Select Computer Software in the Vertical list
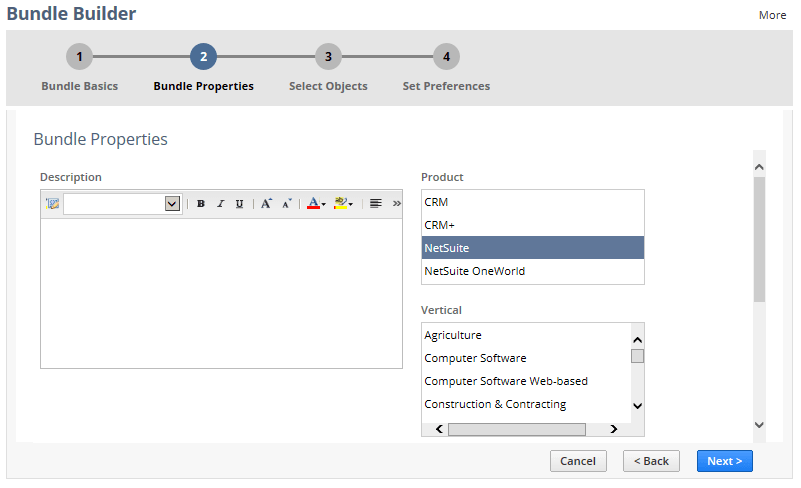 coord(526,358)
